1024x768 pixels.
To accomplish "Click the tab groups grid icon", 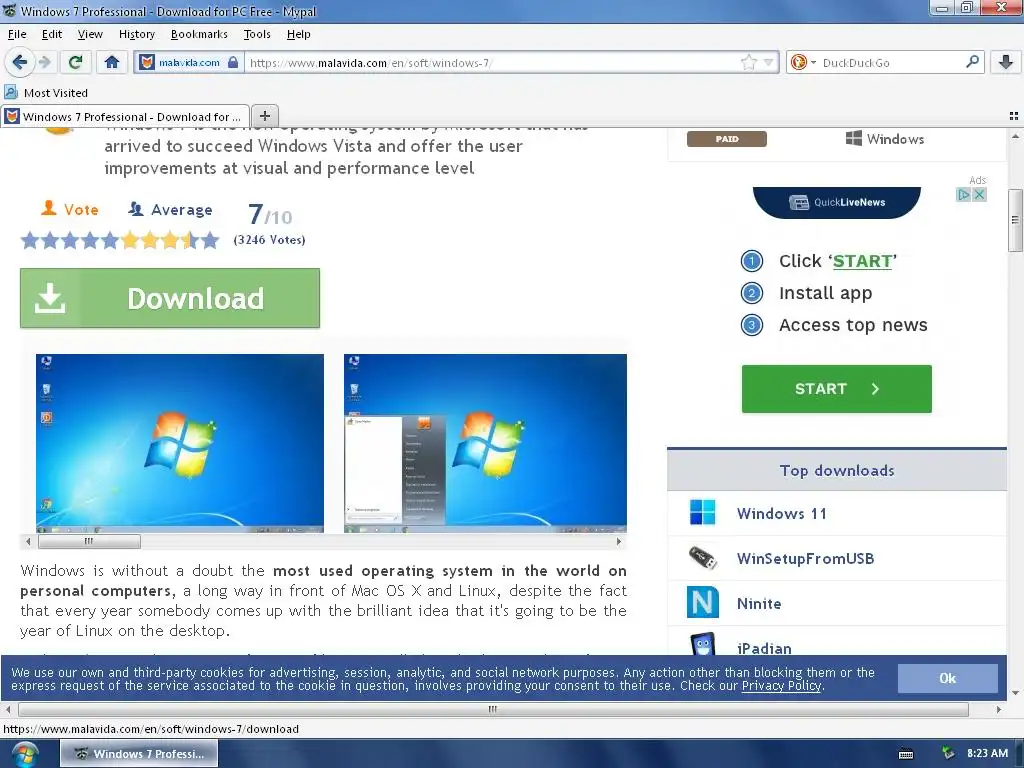I will [x=1014, y=116].
